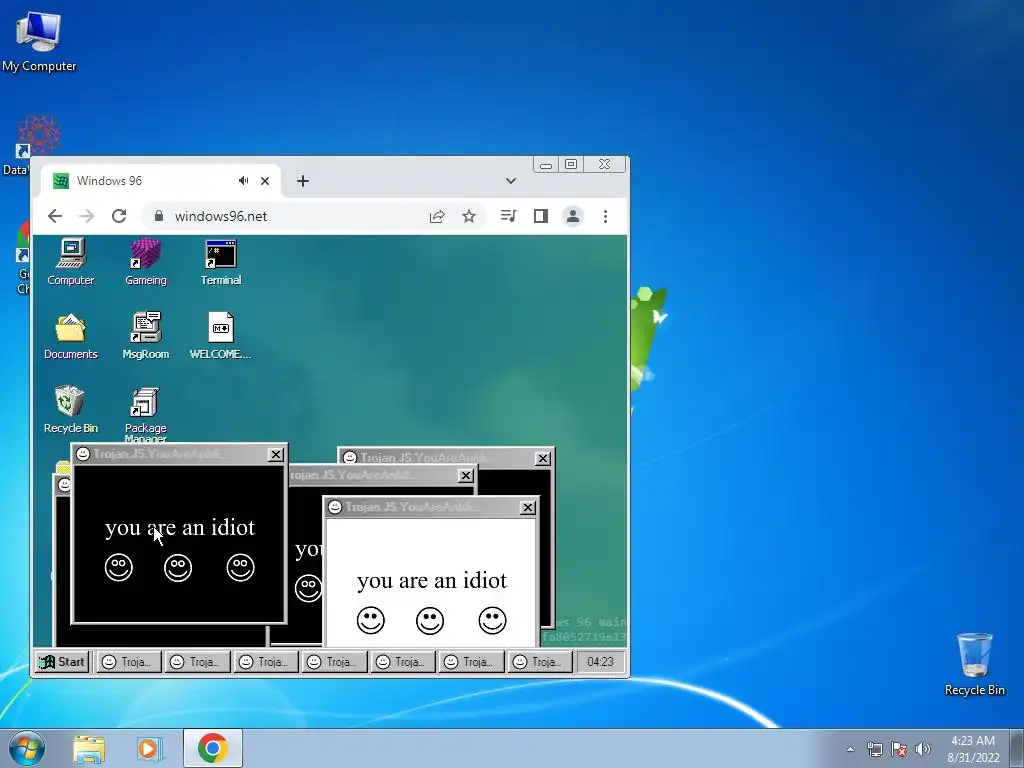Open the network tray icon
1024x768 pixels.
(874, 749)
